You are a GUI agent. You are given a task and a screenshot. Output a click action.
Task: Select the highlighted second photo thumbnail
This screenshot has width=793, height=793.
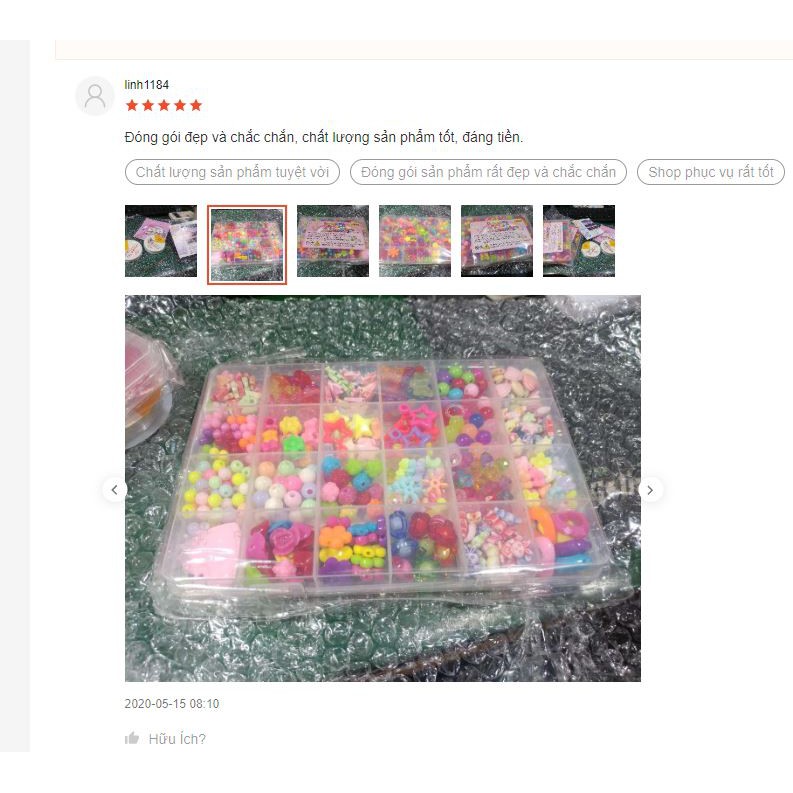pos(247,245)
